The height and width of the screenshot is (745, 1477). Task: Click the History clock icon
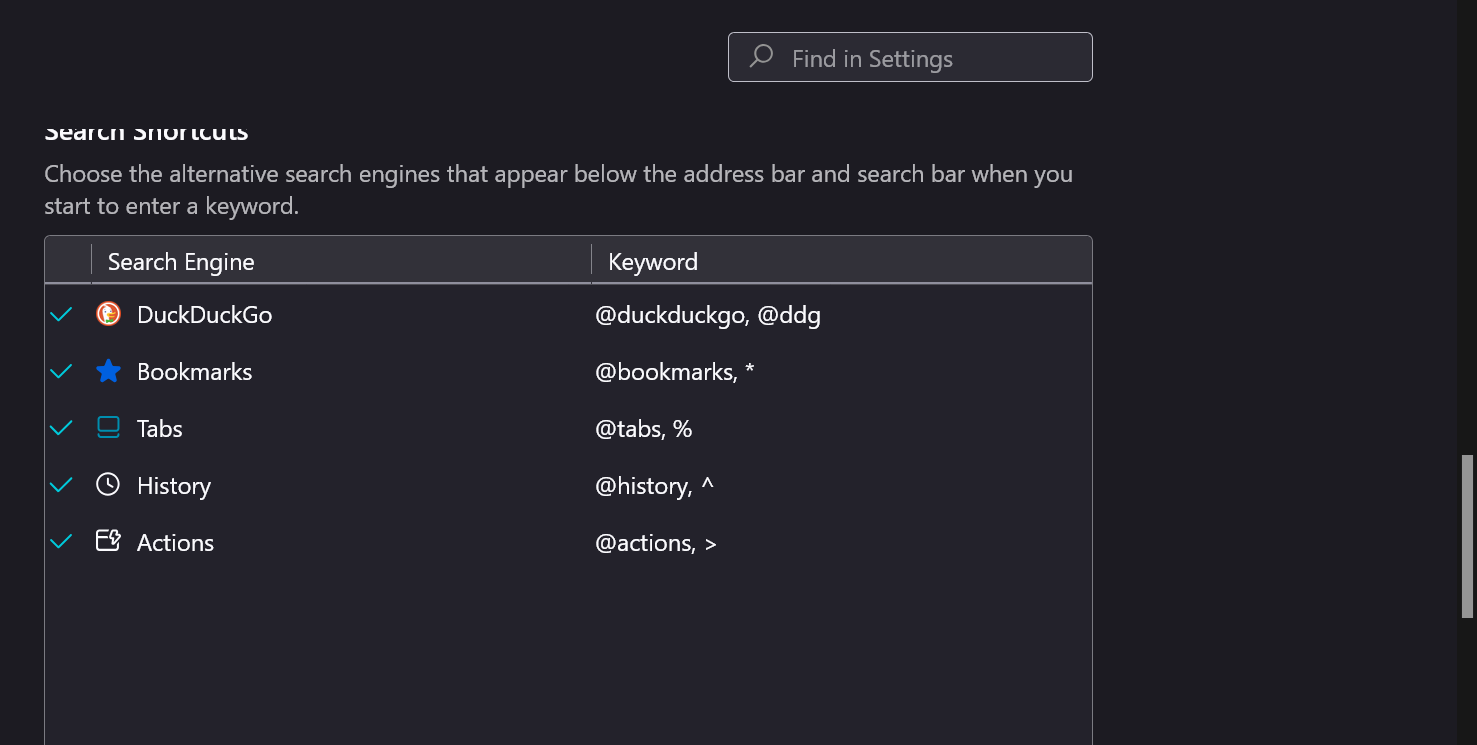pos(108,485)
